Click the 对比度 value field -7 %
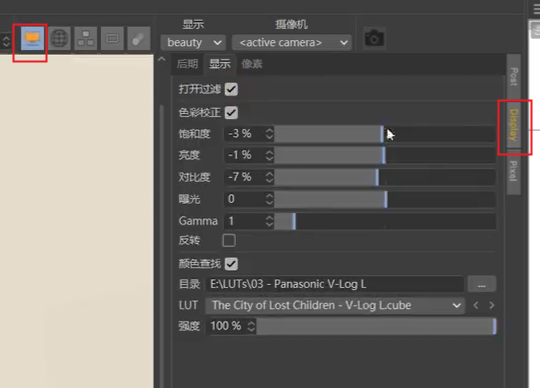540x388 pixels. pos(245,177)
